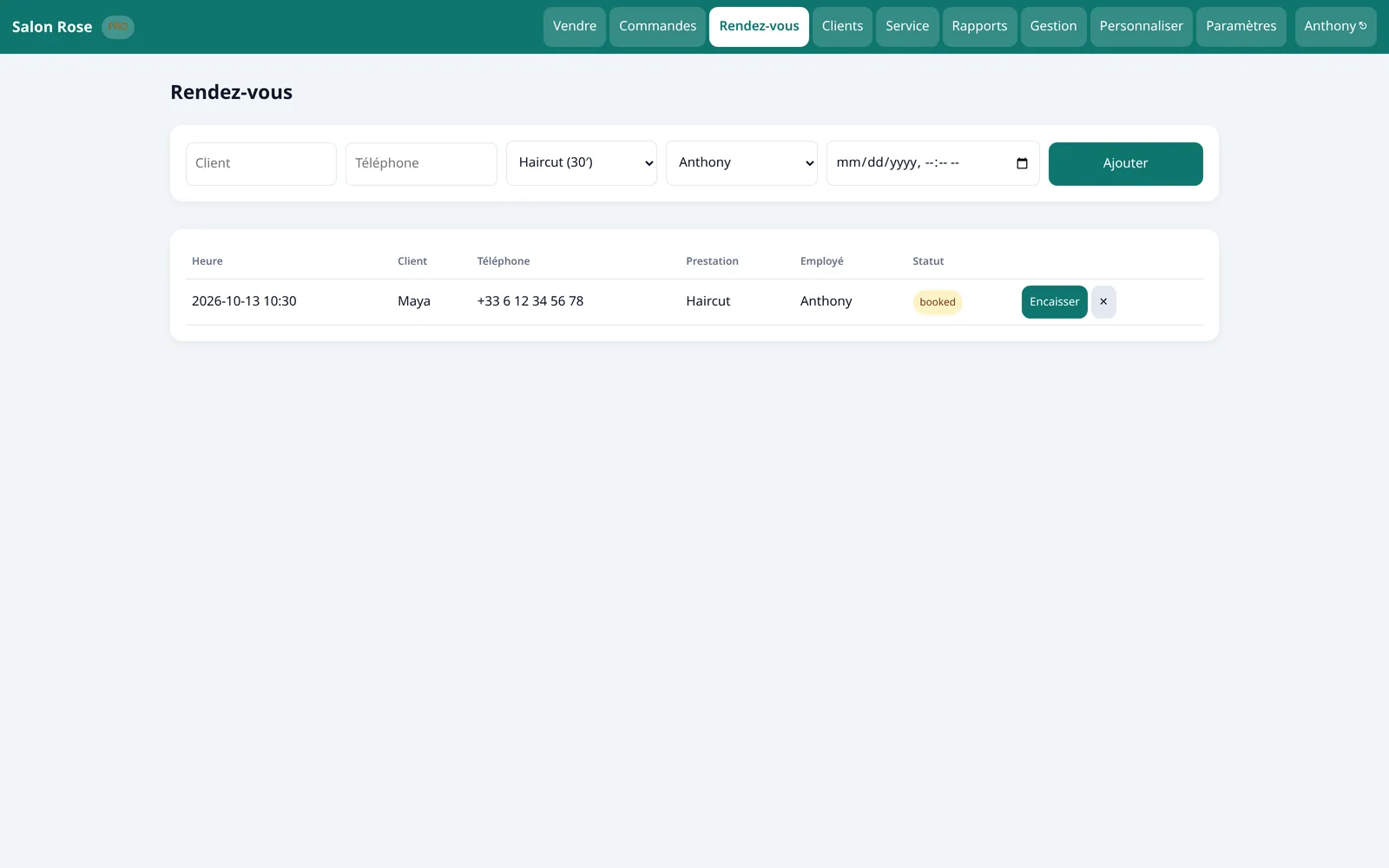Click the PRO badge beside Salon Rose
Viewport: 1389px width, 868px height.
coord(118,27)
